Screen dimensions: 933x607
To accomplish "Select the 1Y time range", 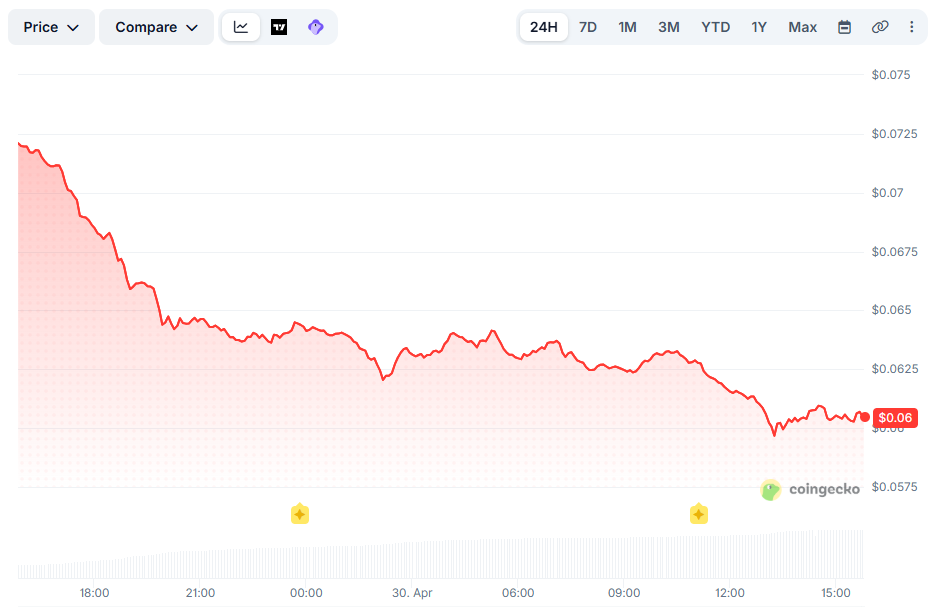I will click(759, 27).
